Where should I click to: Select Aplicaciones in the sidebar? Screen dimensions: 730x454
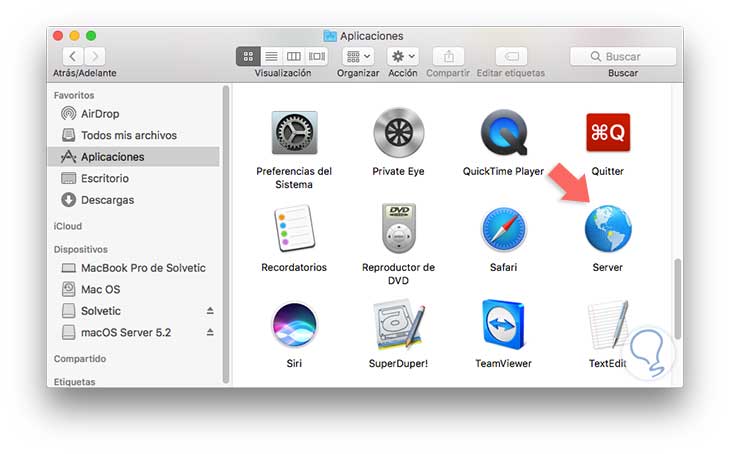click(x=133, y=157)
